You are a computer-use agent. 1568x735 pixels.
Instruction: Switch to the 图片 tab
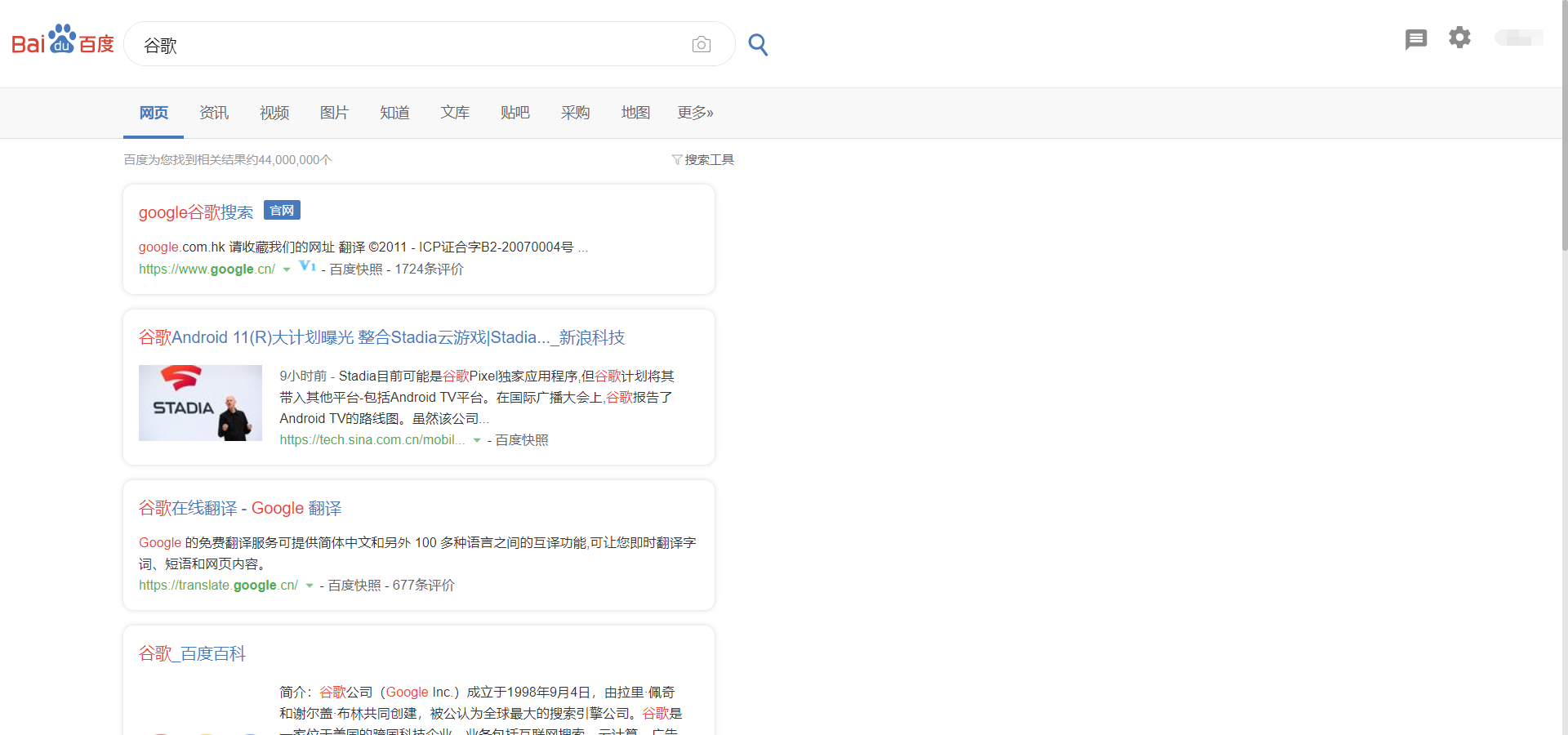[334, 113]
